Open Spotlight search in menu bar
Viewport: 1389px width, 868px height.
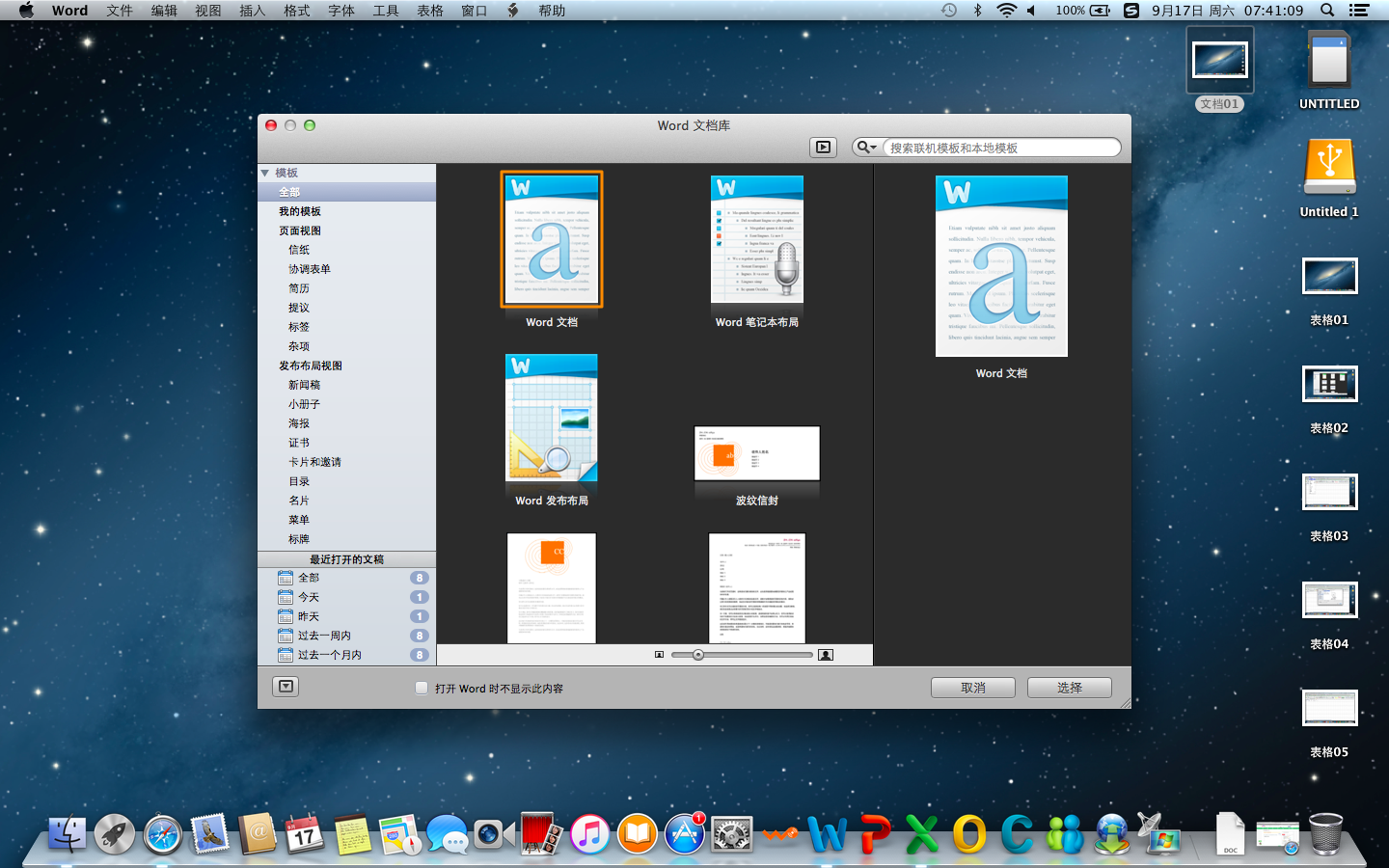click(1327, 11)
